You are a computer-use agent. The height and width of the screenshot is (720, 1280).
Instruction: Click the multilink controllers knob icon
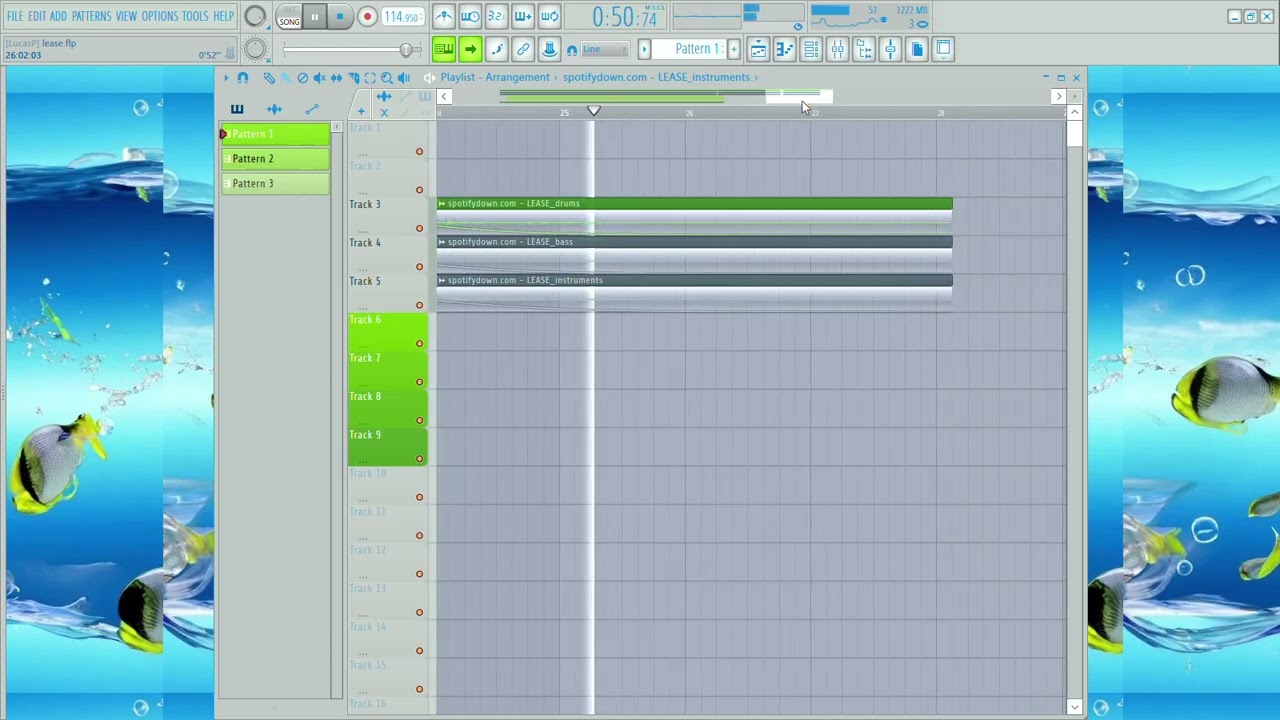click(549, 49)
